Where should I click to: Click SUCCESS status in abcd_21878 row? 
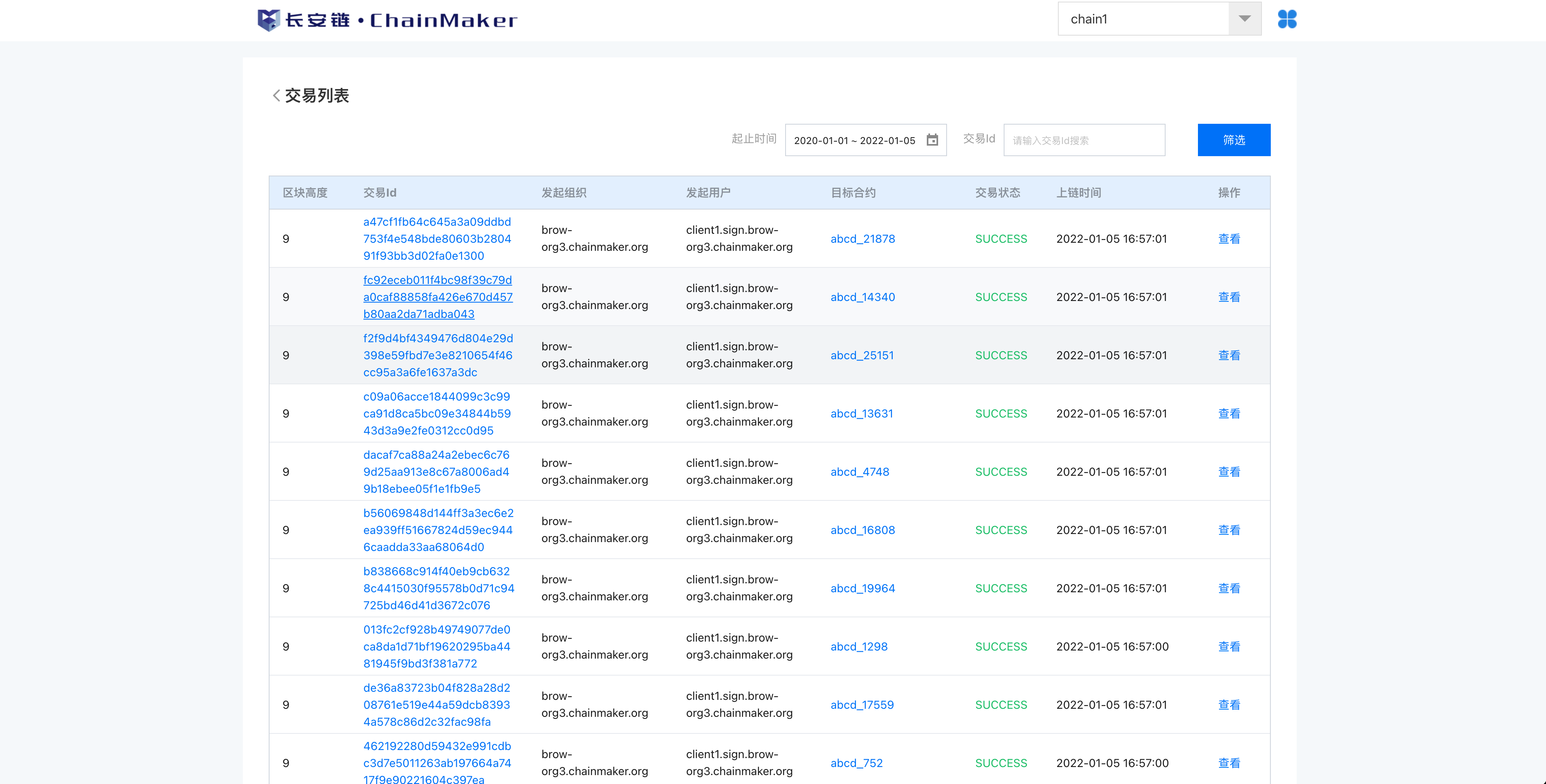(x=1001, y=239)
